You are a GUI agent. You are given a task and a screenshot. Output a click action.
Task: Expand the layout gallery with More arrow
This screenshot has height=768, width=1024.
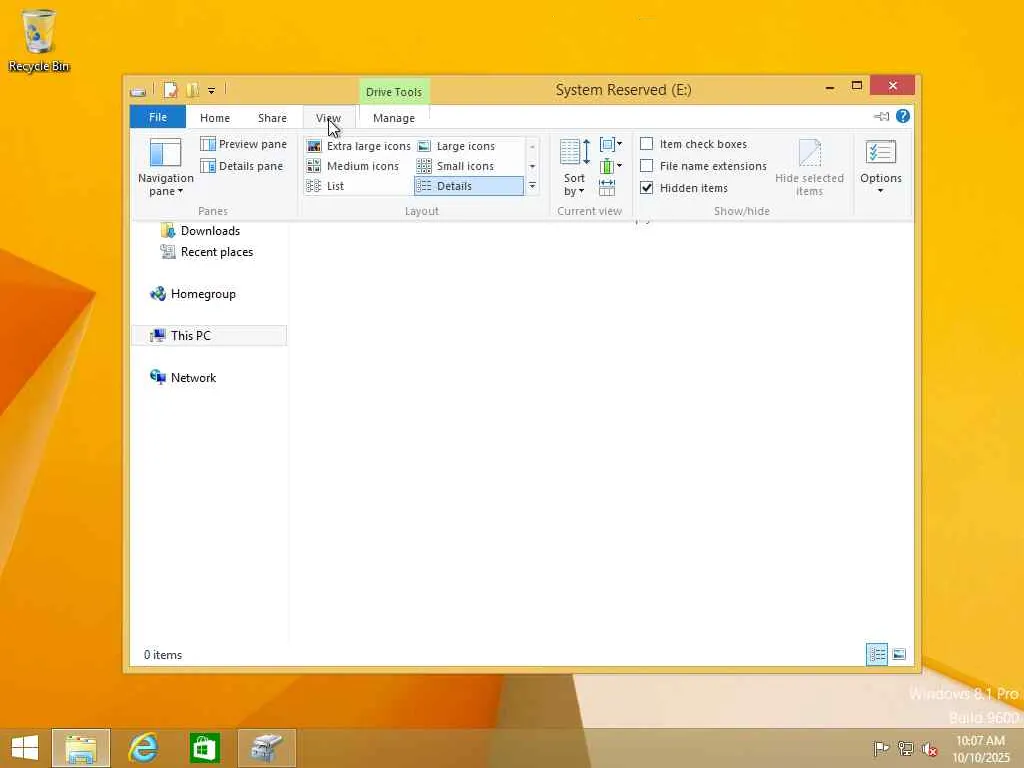click(532, 186)
